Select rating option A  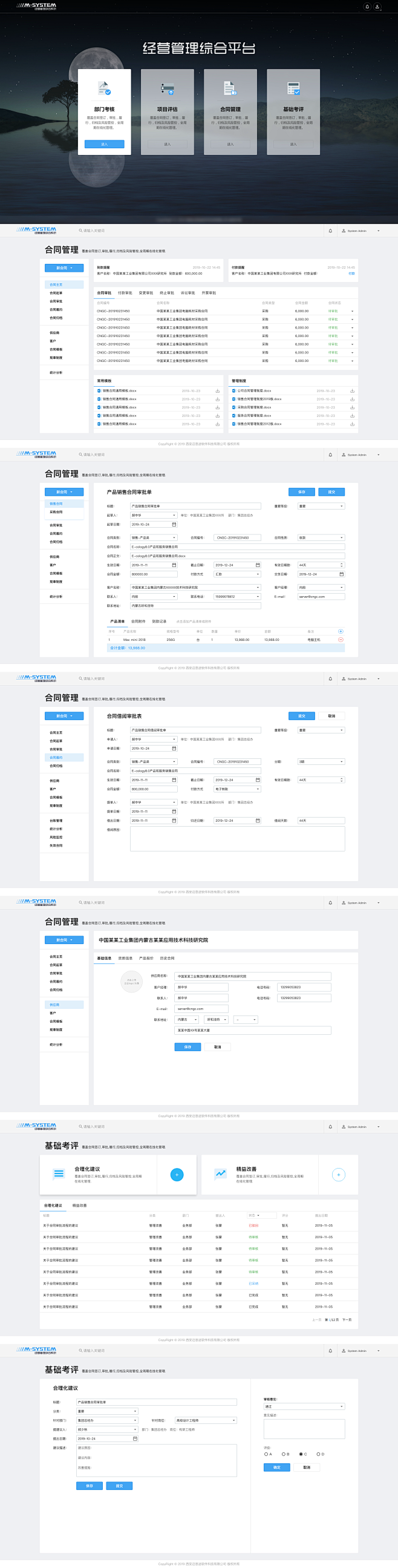(x=266, y=1454)
